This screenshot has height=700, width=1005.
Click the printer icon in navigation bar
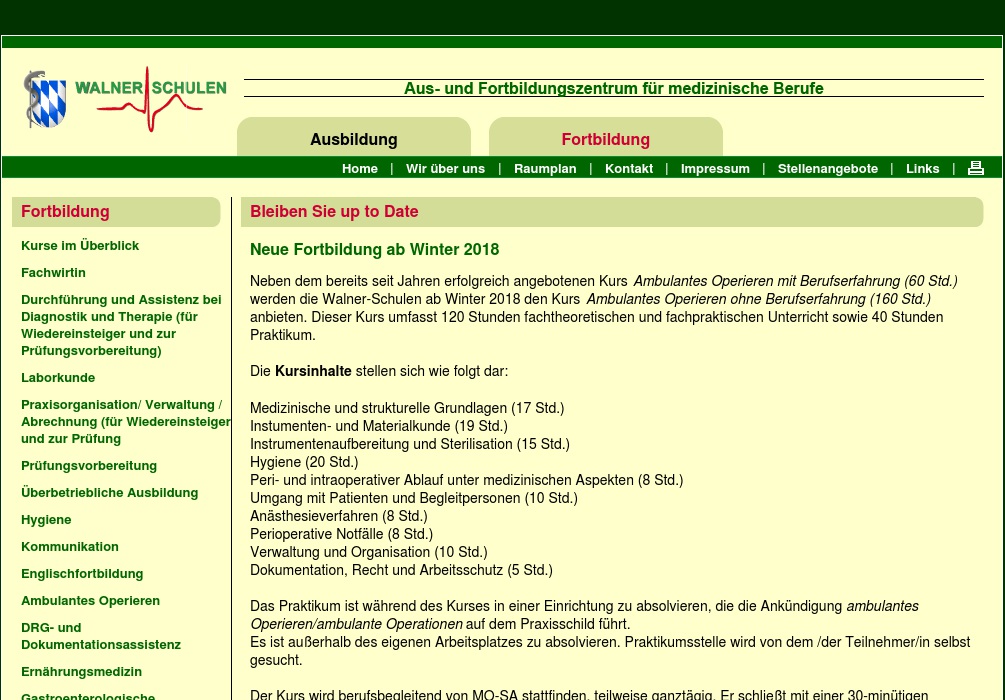[975, 168]
